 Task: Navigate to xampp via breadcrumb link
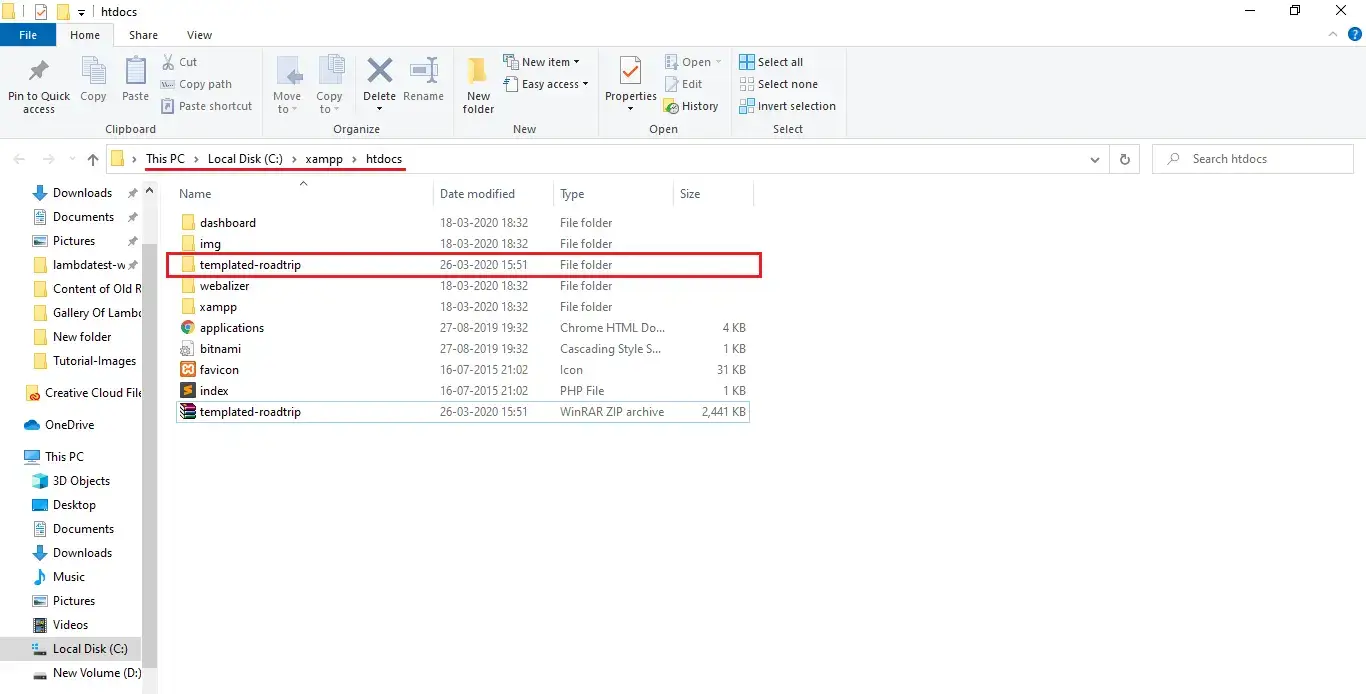point(324,158)
